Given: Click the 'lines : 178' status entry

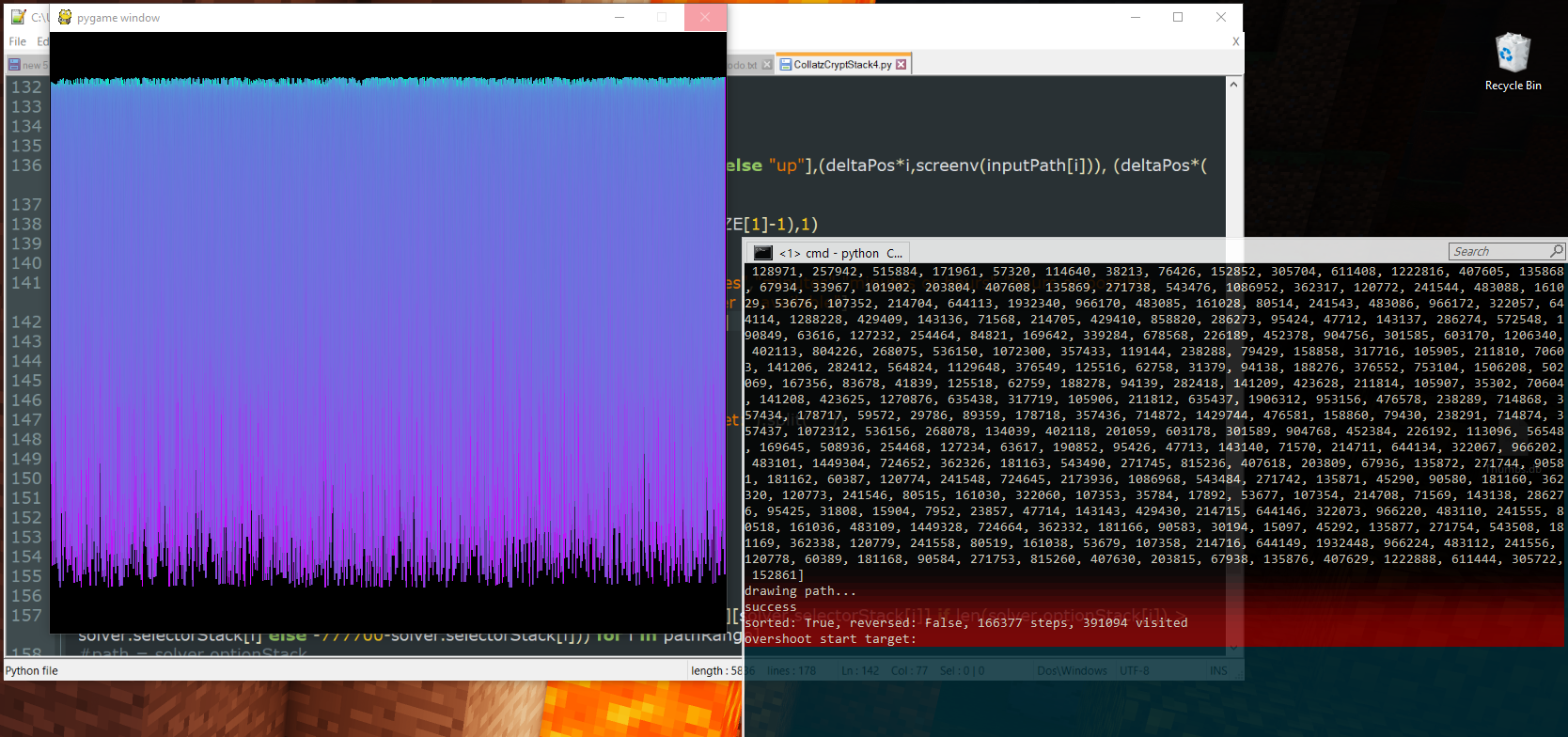Looking at the screenshot, I should 792,671.
